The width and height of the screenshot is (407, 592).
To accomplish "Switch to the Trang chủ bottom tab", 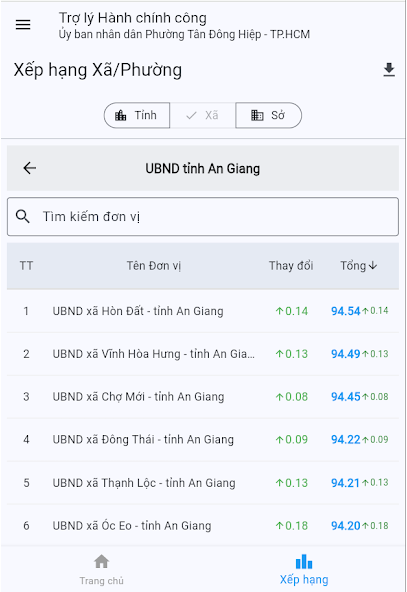I will coord(102,569).
